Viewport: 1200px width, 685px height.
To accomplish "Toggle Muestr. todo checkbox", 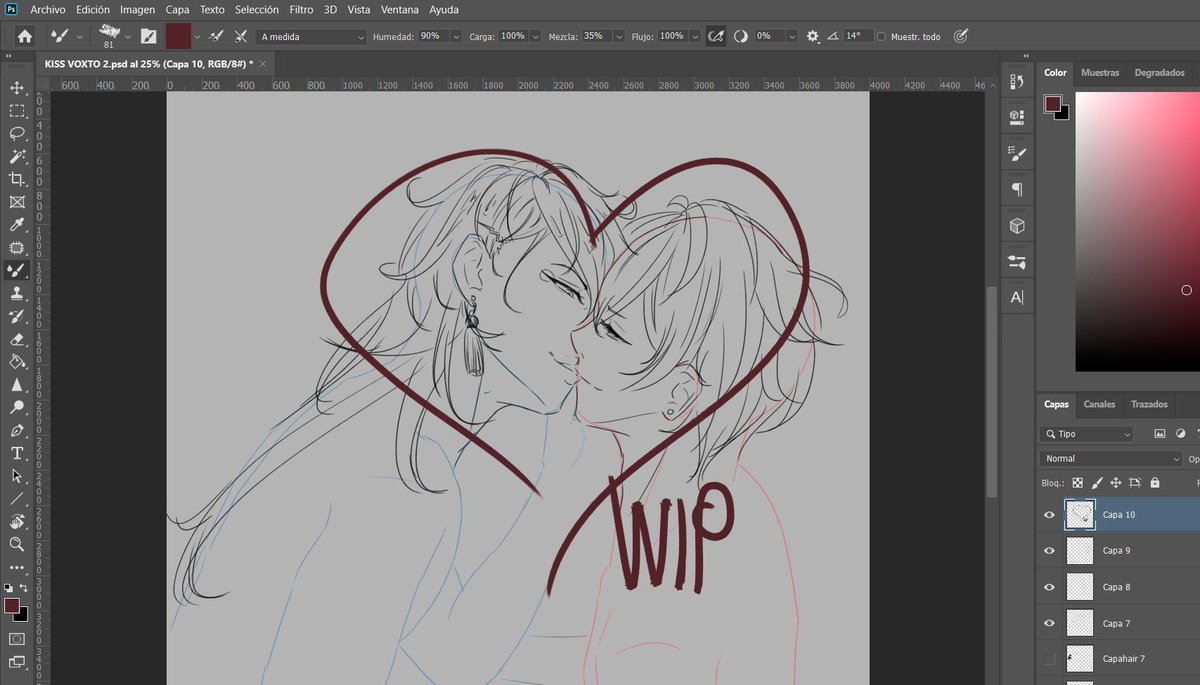I will (x=881, y=36).
